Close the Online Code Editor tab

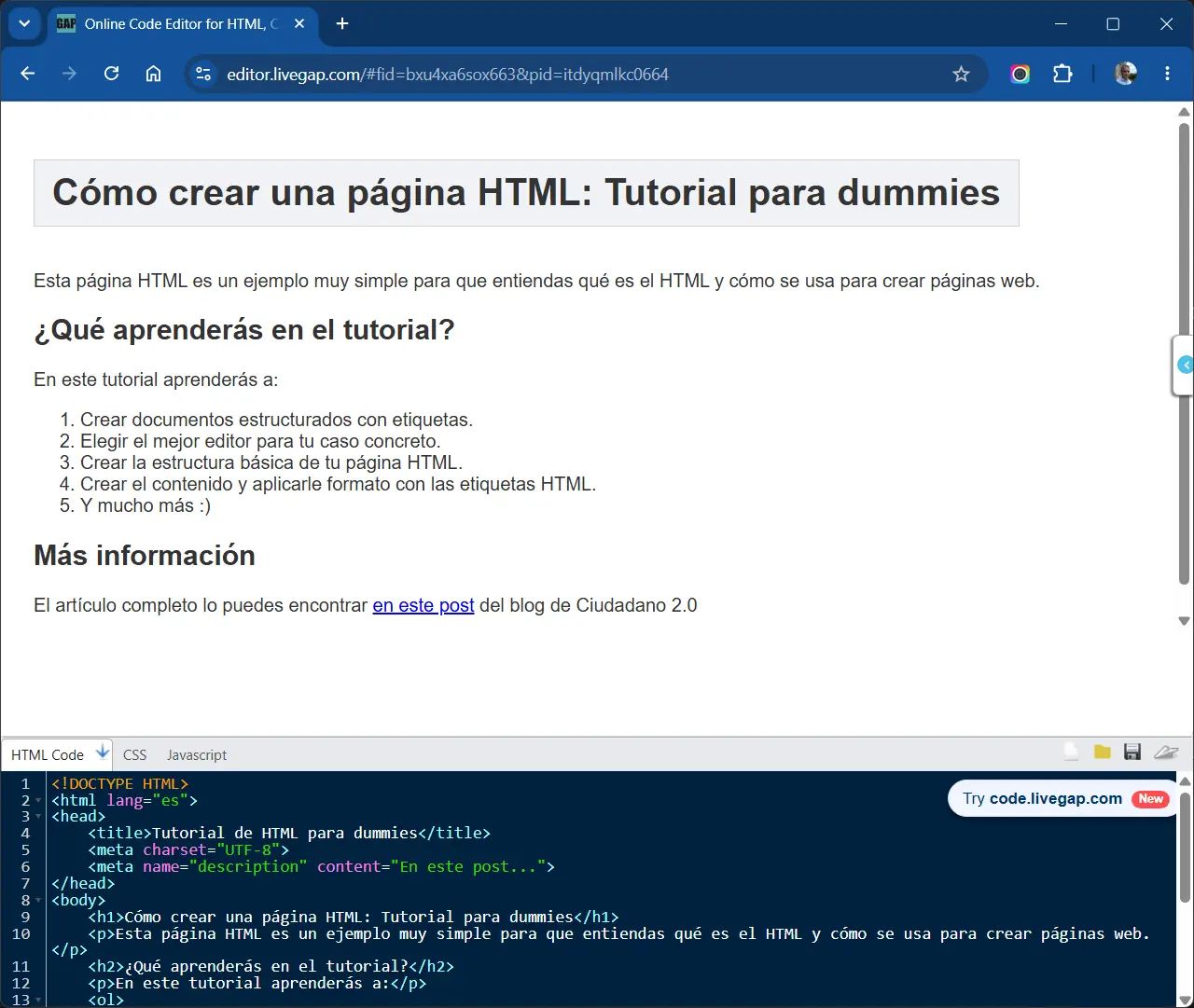tap(299, 23)
